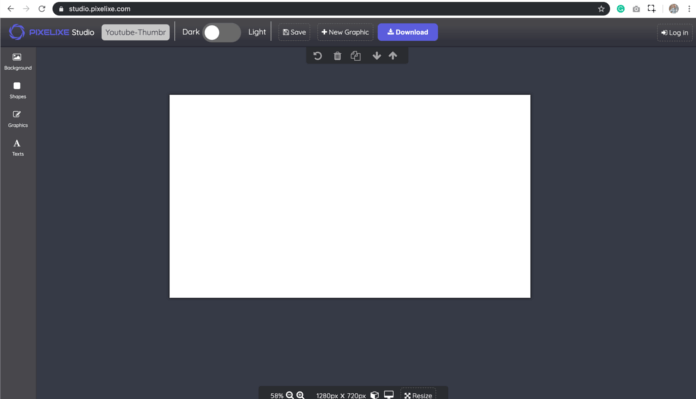The height and width of the screenshot is (399, 696).
Task: Click the 3D cube icon in bottom bar
Action: 375,395
